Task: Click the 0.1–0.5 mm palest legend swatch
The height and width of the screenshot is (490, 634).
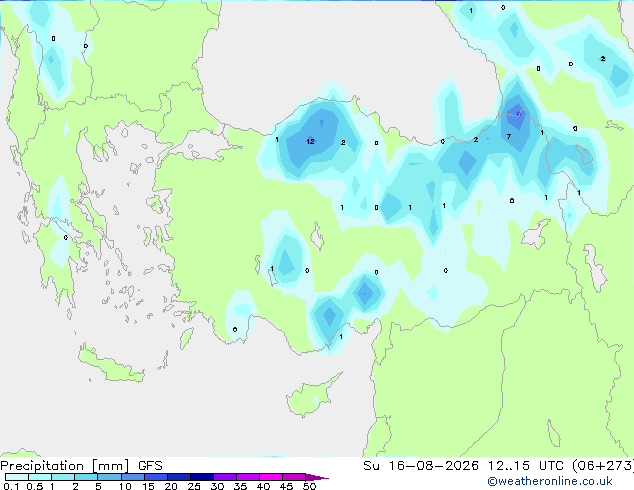Action: (x=17, y=477)
